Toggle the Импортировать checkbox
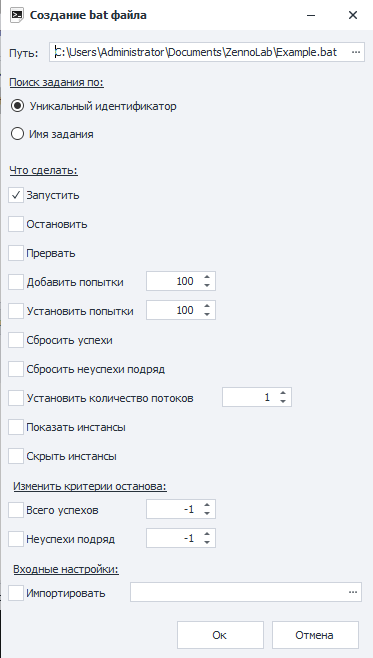This screenshot has height=658, width=373. tap(16, 593)
